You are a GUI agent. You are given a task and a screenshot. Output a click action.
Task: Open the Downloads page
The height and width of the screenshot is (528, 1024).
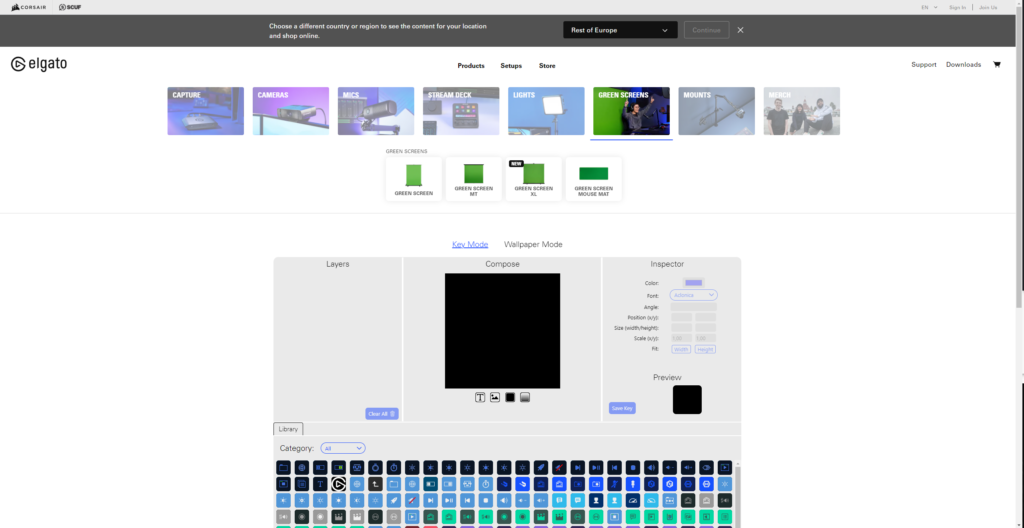[963, 65]
